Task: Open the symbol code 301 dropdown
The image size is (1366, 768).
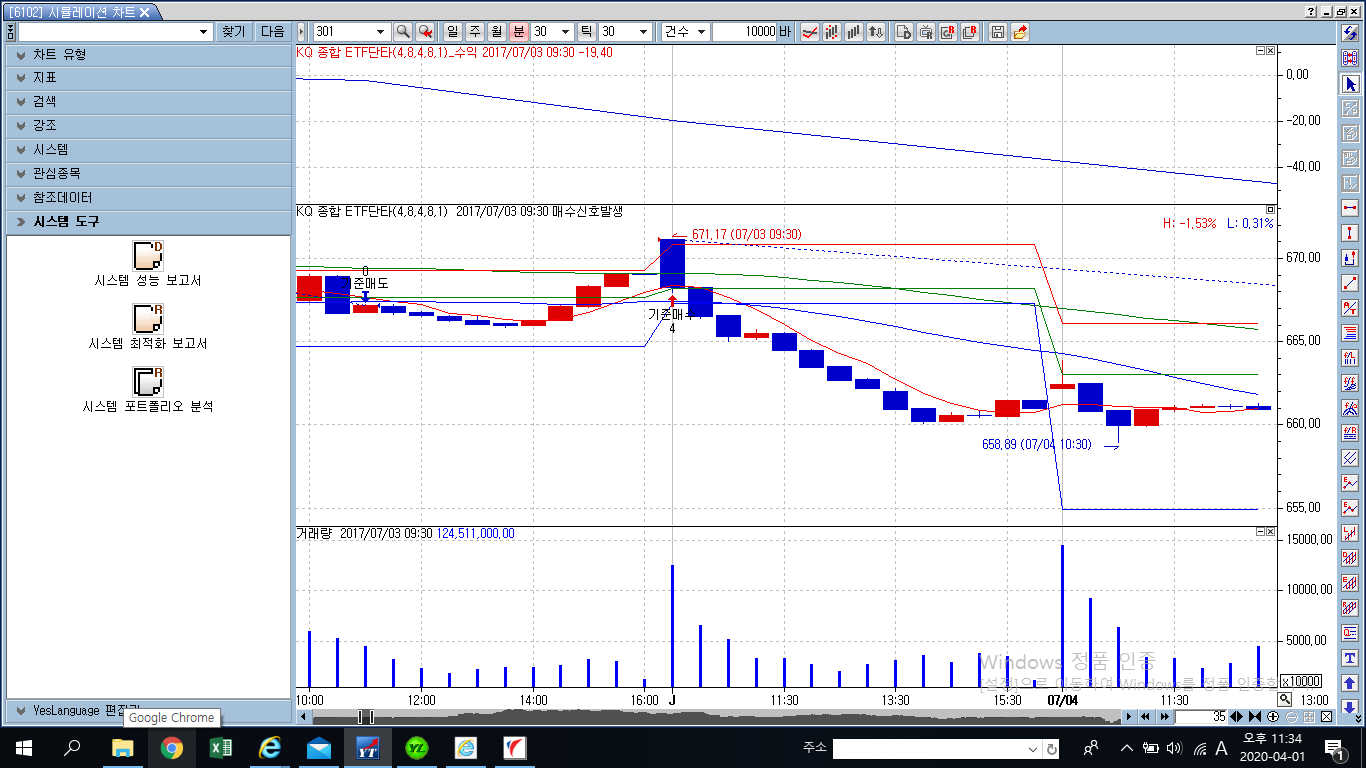Action: (380, 32)
